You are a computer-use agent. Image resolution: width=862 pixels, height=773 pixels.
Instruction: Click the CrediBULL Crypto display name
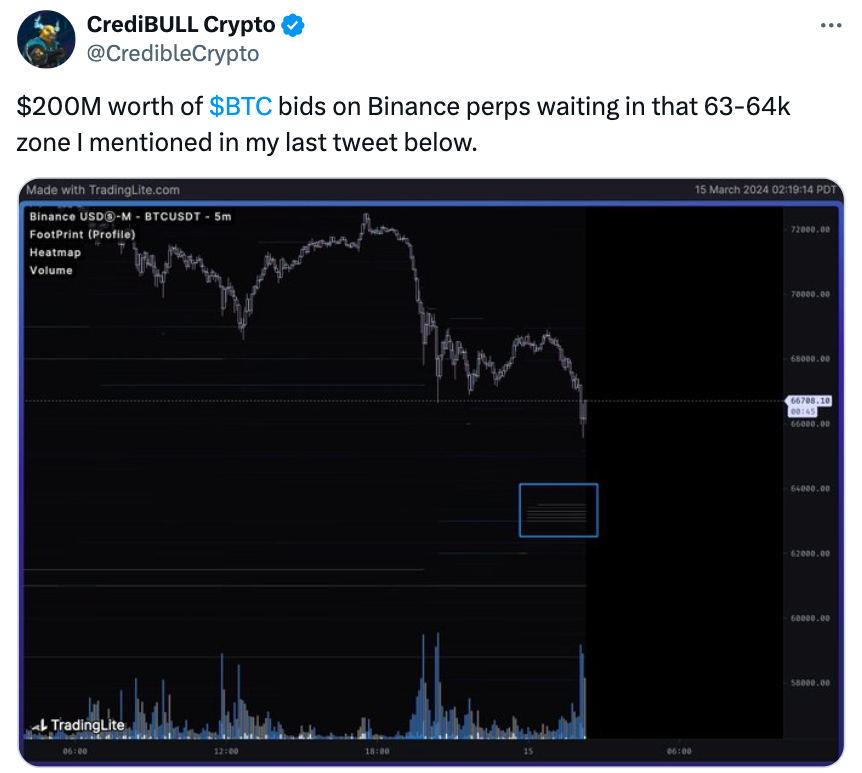[181, 25]
